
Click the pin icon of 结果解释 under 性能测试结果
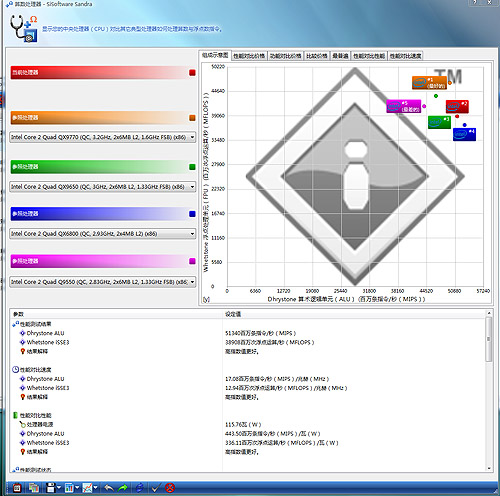pyautogui.click(x=23, y=351)
